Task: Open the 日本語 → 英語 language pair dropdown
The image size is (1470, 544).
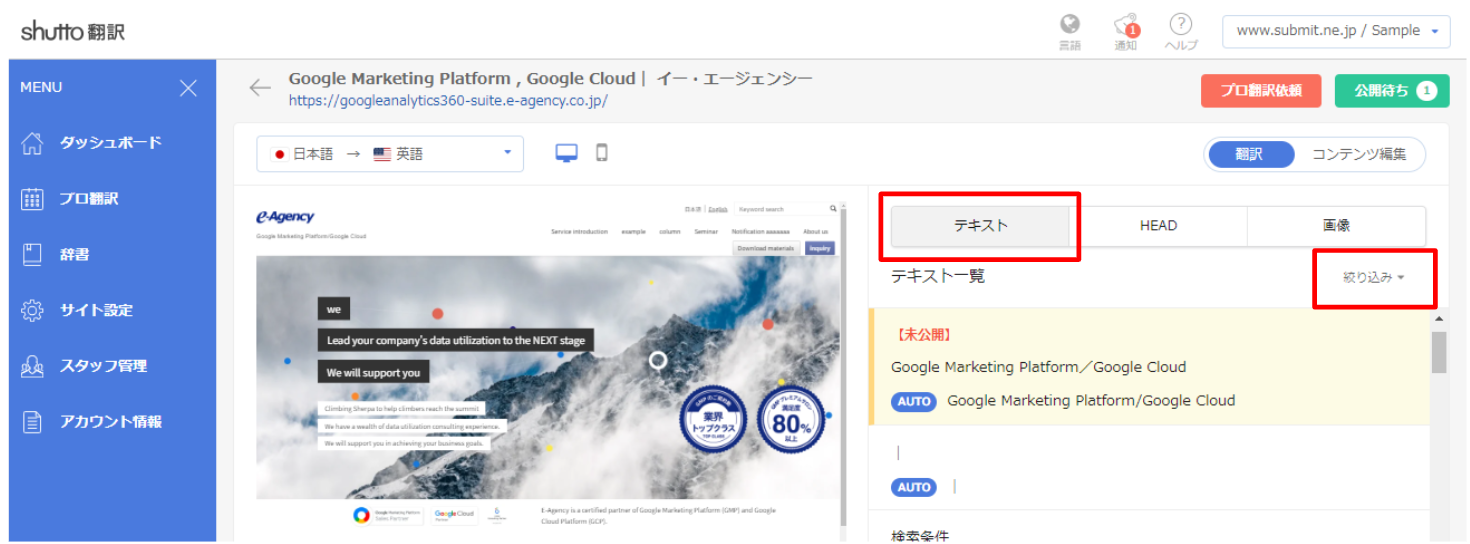Action: pos(390,154)
